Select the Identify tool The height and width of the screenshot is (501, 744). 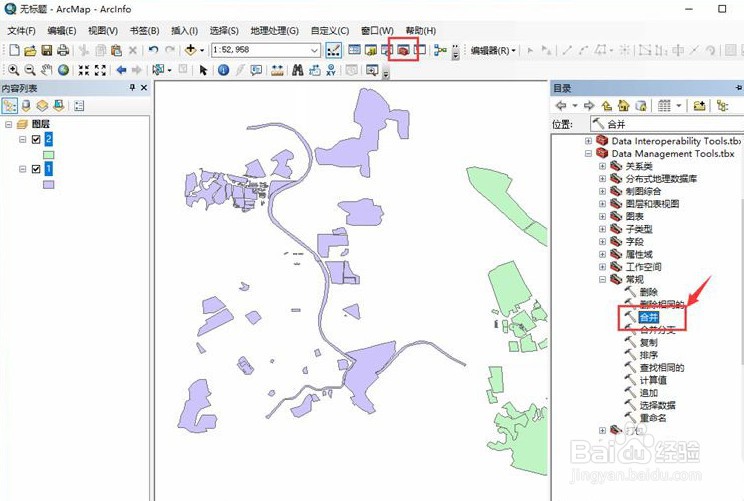(223, 70)
